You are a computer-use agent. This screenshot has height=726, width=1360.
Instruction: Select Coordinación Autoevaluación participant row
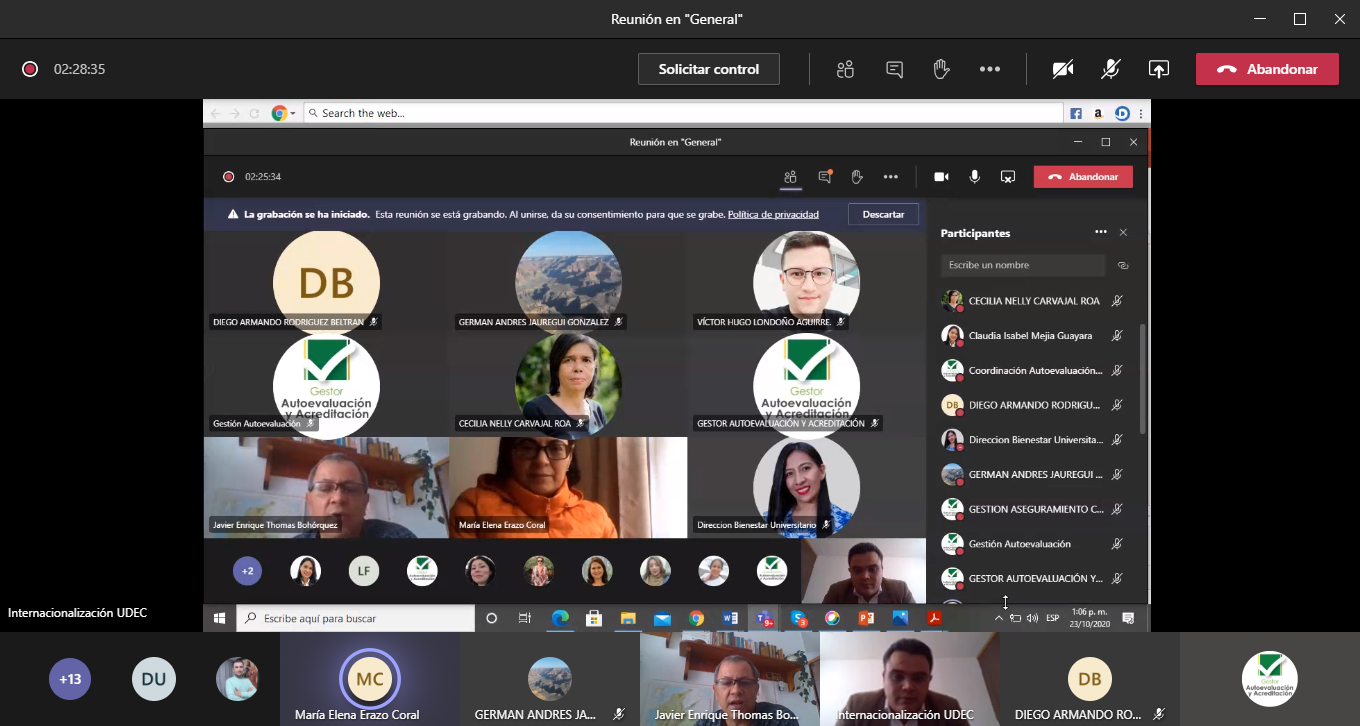pyautogui.click(x=1034, y=370)
